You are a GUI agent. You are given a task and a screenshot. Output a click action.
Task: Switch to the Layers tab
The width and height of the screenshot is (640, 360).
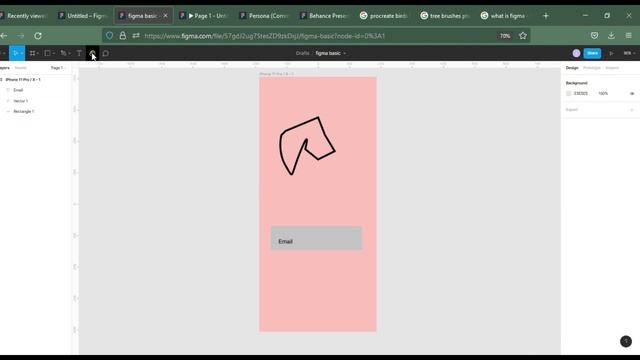click(4, 68)
